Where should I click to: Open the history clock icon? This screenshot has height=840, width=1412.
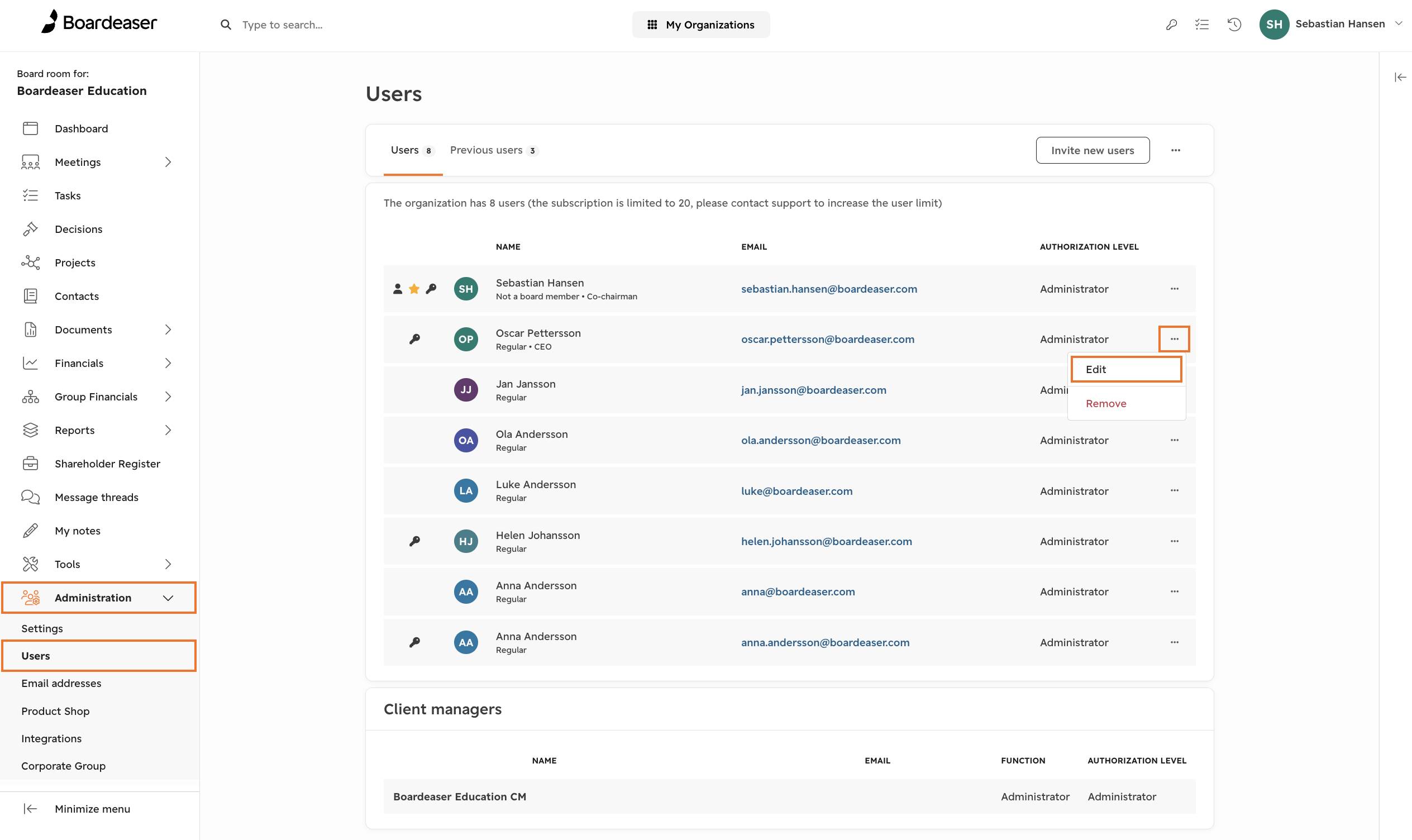pyautogui.click(x=1234, y=25)
